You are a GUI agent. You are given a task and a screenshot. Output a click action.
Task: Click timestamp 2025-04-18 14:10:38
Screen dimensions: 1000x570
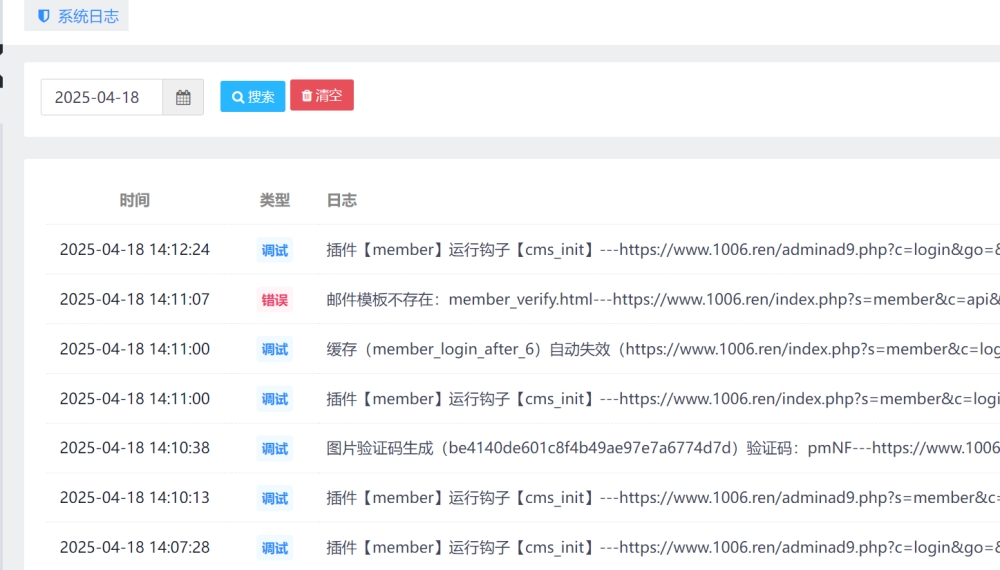135,448
